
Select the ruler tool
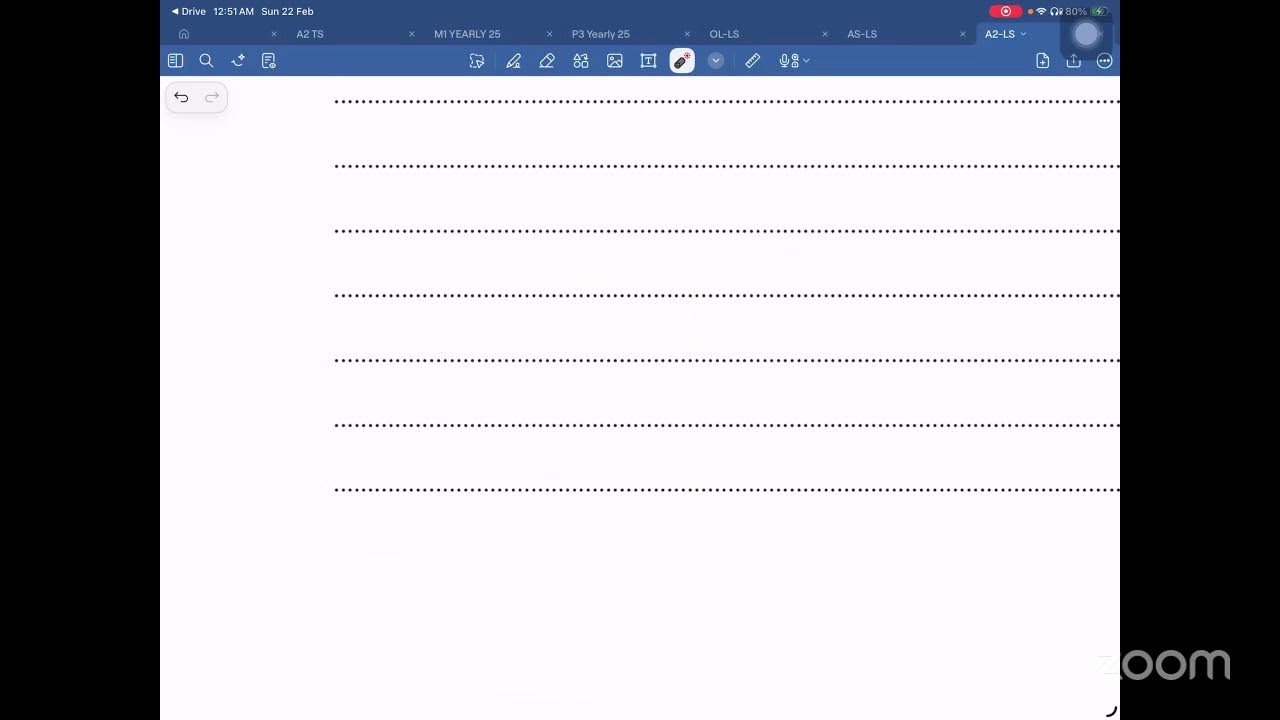click(753, 61)
